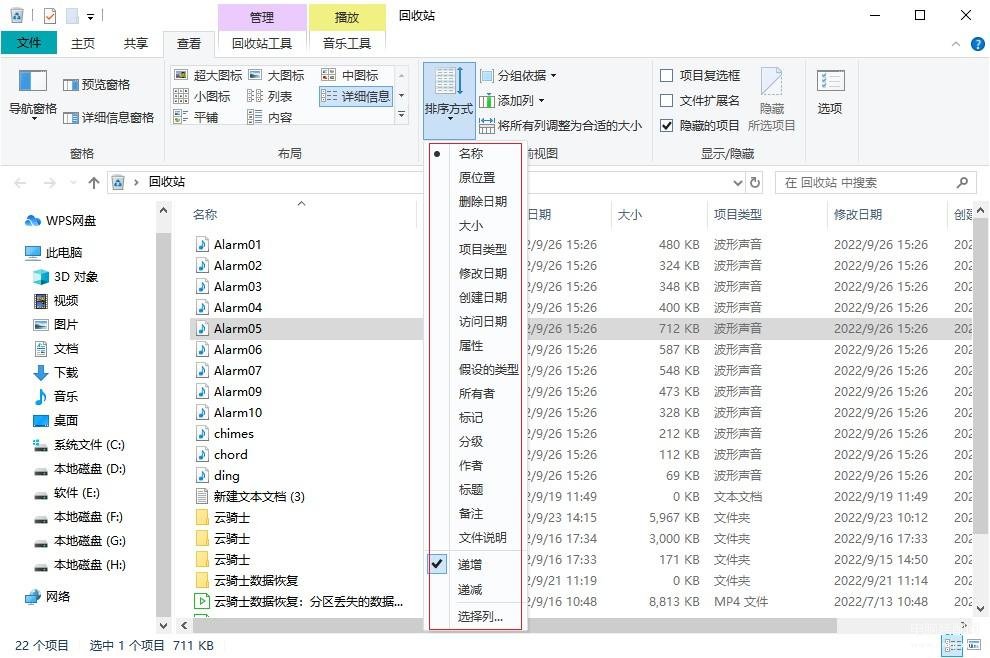The image size is (990, 658).
Task: Expand the layout gallery more arrow
Action: [401, 115]
